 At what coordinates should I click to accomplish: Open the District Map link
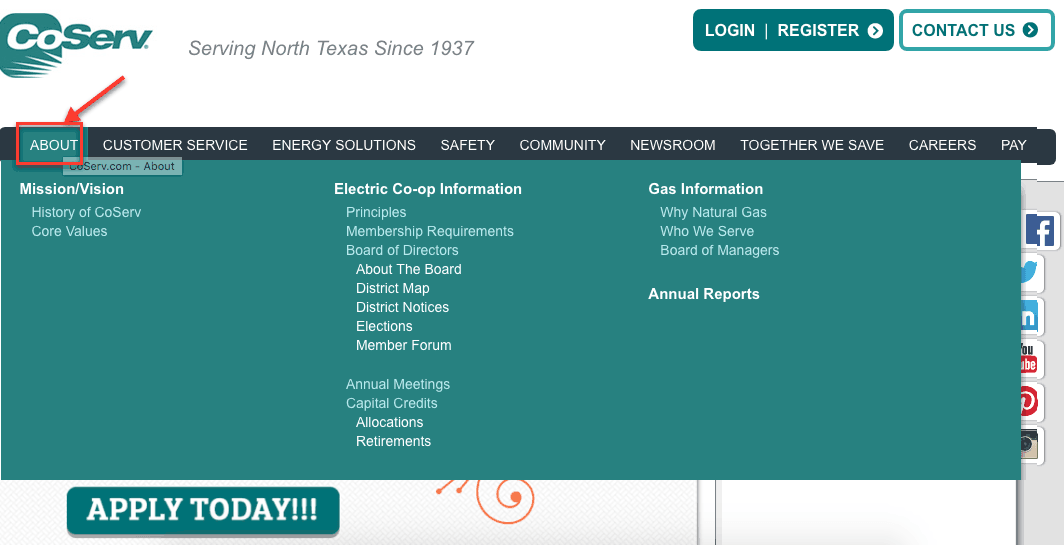392,288
